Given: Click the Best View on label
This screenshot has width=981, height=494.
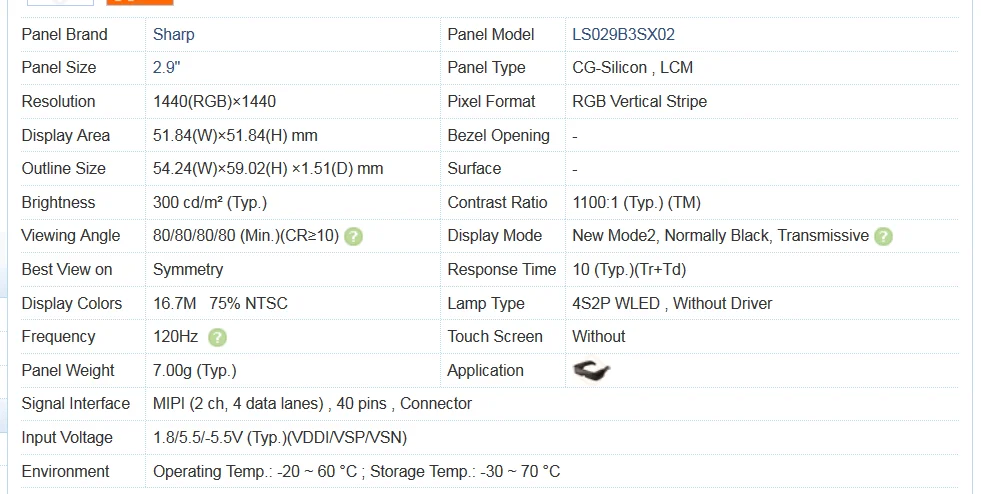Looking at the screenshot, I should pyautogui.click(x=67, y=270).
